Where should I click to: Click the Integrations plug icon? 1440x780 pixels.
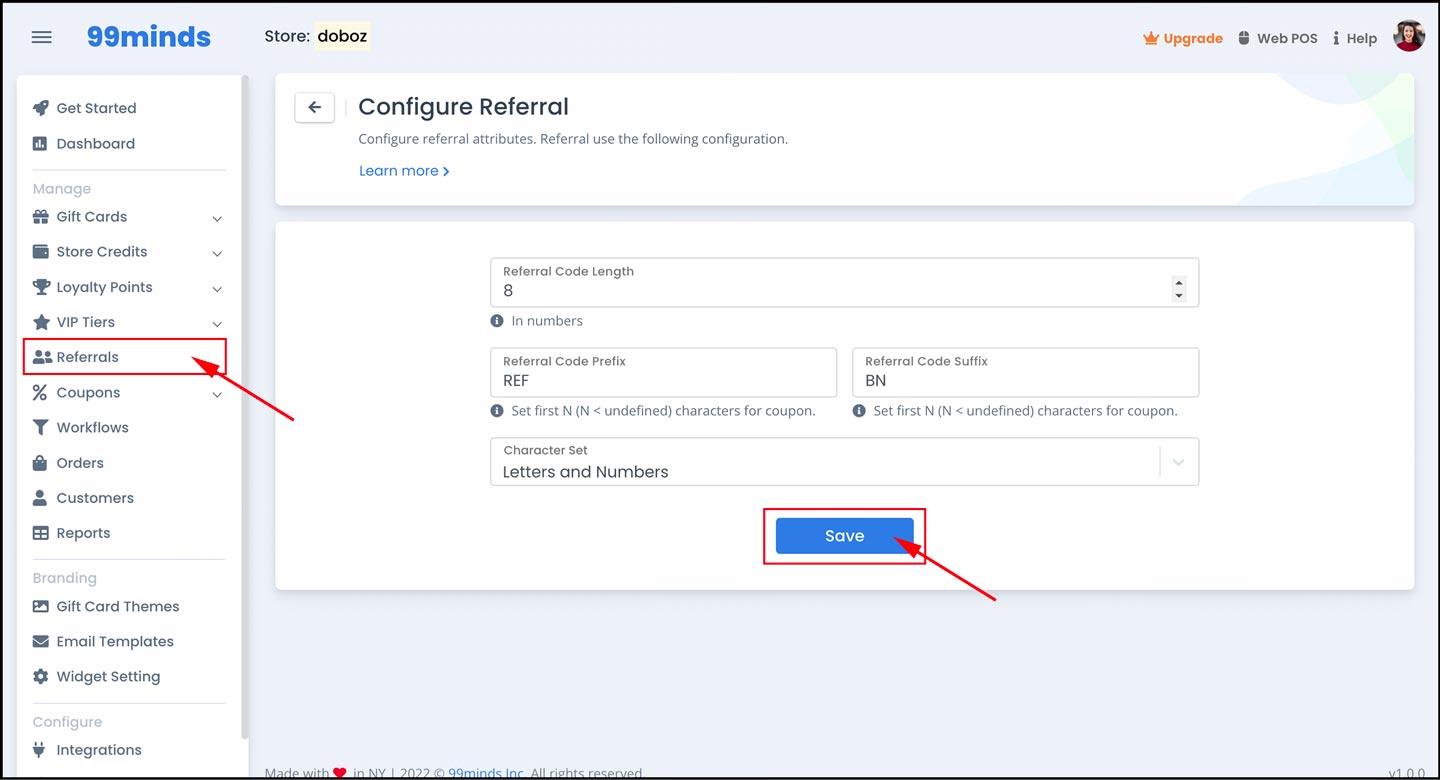(40, 749)
